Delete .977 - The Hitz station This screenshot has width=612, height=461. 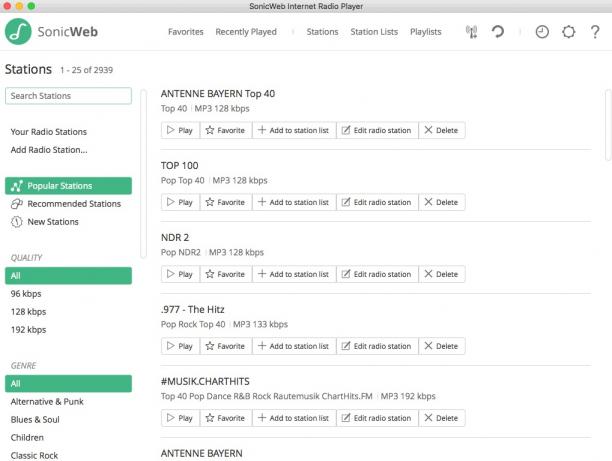tap(442, 346)
